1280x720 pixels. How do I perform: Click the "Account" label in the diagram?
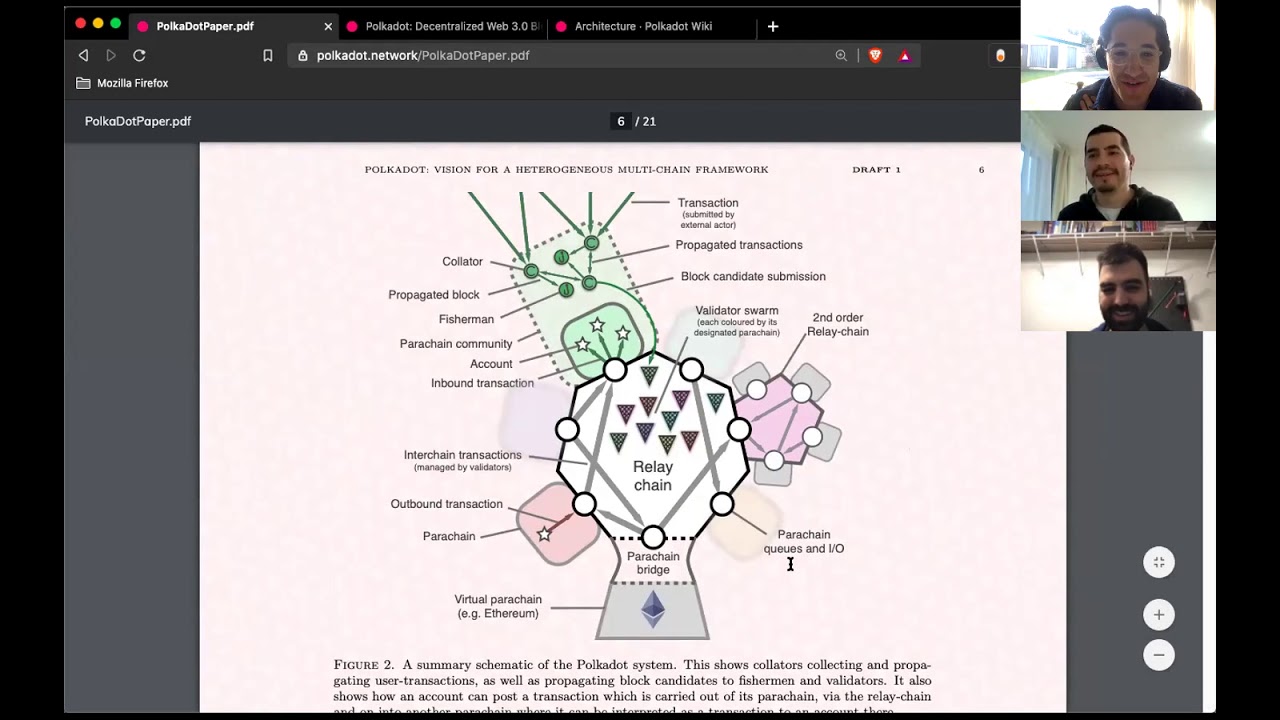(x=491, y=364)
